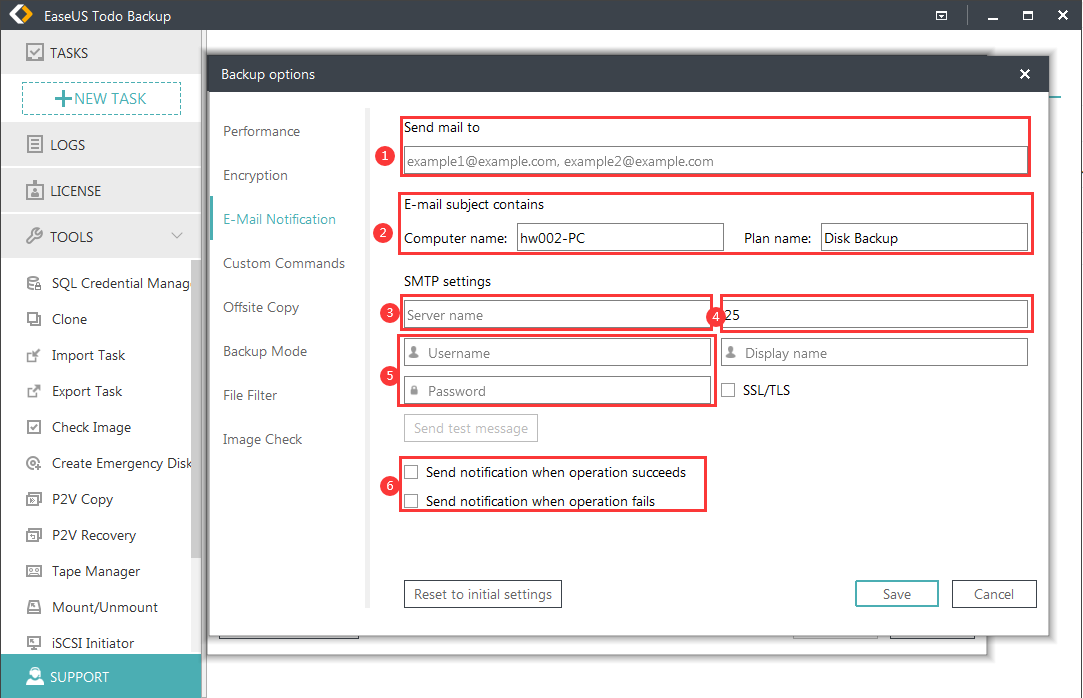Click the Username input field

tap(557, 352)
